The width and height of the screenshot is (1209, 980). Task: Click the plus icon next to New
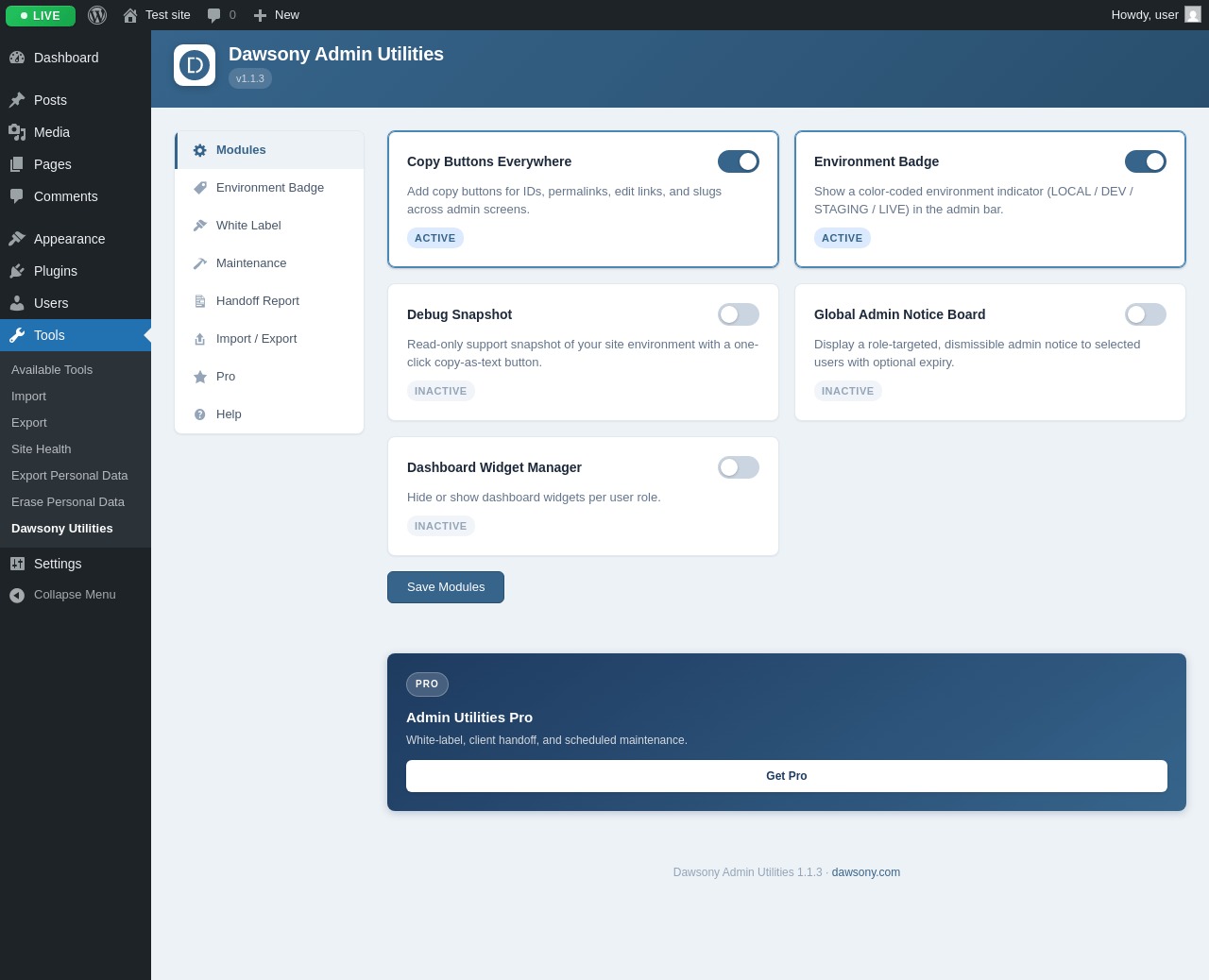coord(260,15)
